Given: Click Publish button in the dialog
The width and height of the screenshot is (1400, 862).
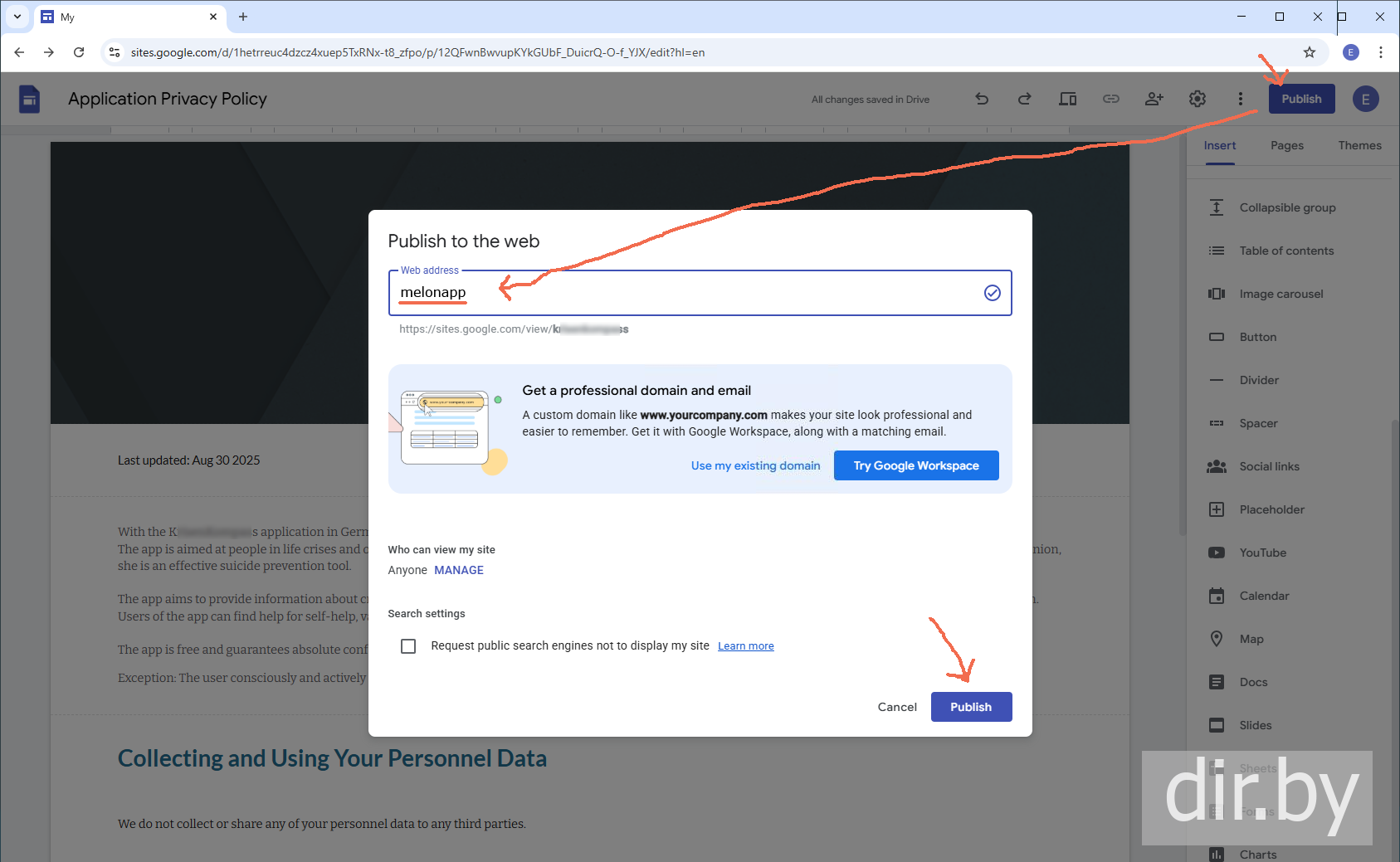Looking at the screenshot, I should pyautogui.click(x=971, y=707).
